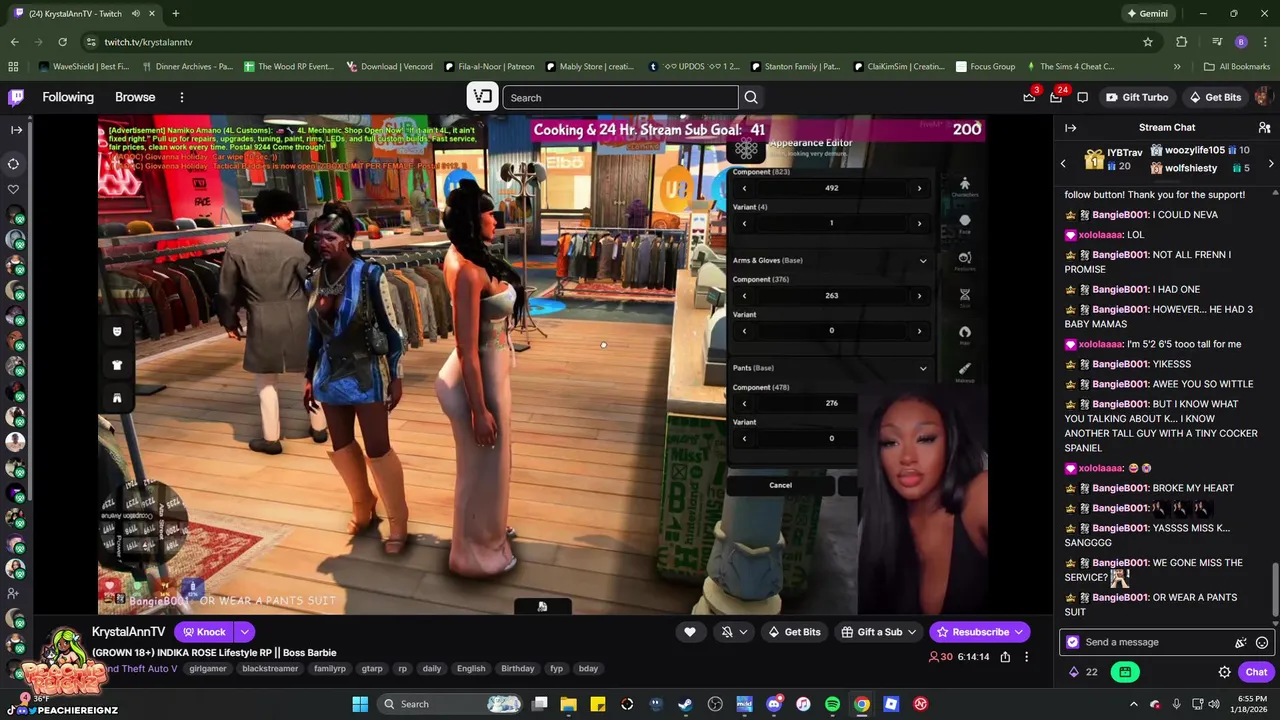Open the Browse tab
The height and width of the screenshot is (720, 1280).
click(135, 97)
